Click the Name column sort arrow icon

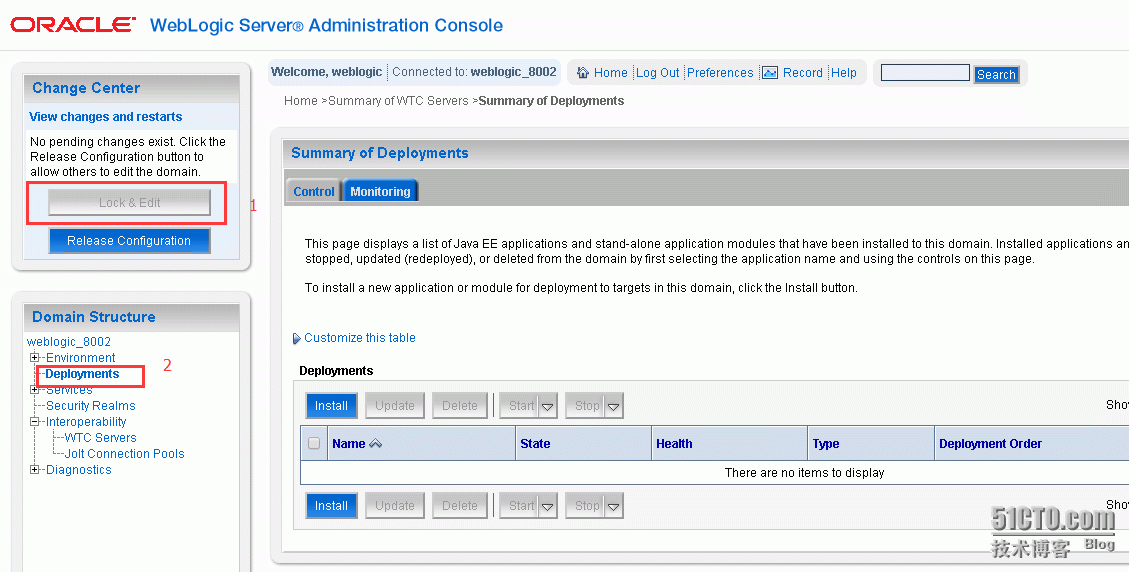point(375,444)
